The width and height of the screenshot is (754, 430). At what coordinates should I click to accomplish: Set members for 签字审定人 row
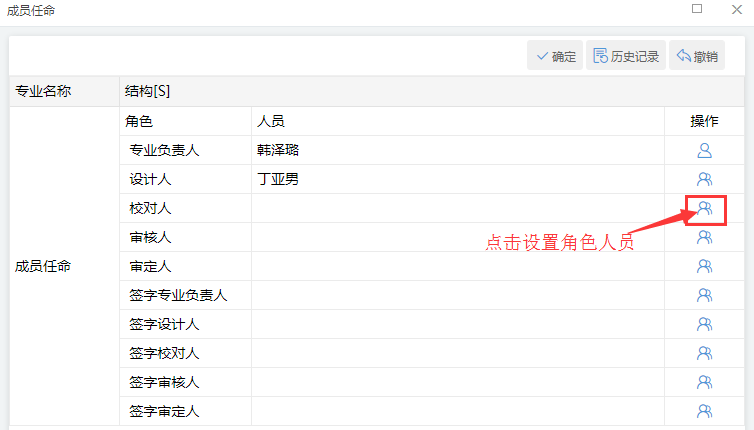click(704, 411)
